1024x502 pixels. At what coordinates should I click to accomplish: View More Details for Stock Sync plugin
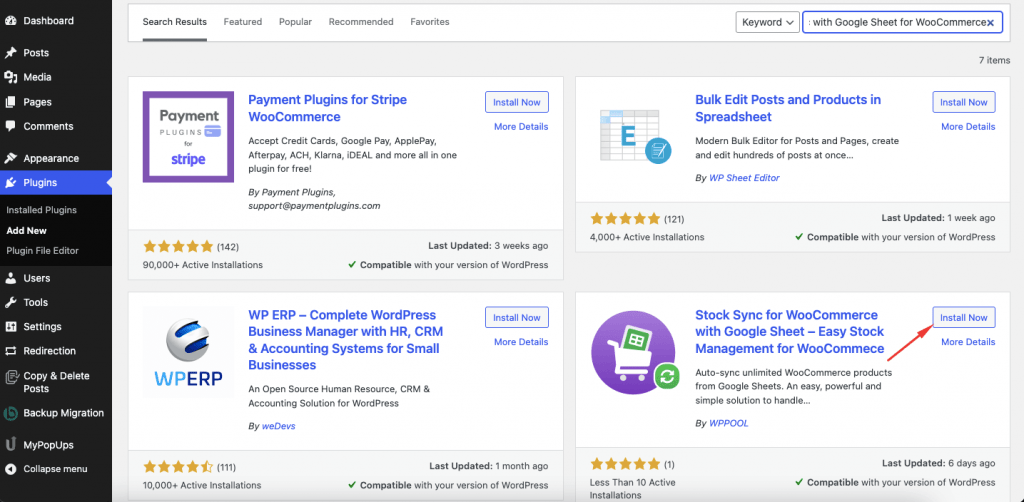[968, 341]
